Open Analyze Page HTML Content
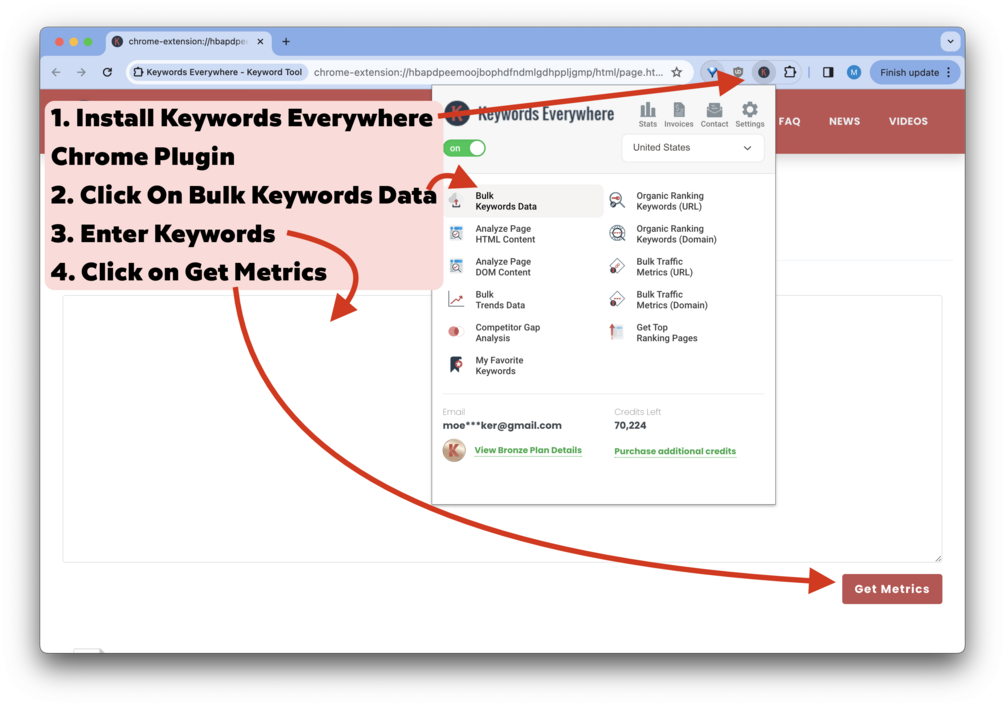 [x=505, y=234]
